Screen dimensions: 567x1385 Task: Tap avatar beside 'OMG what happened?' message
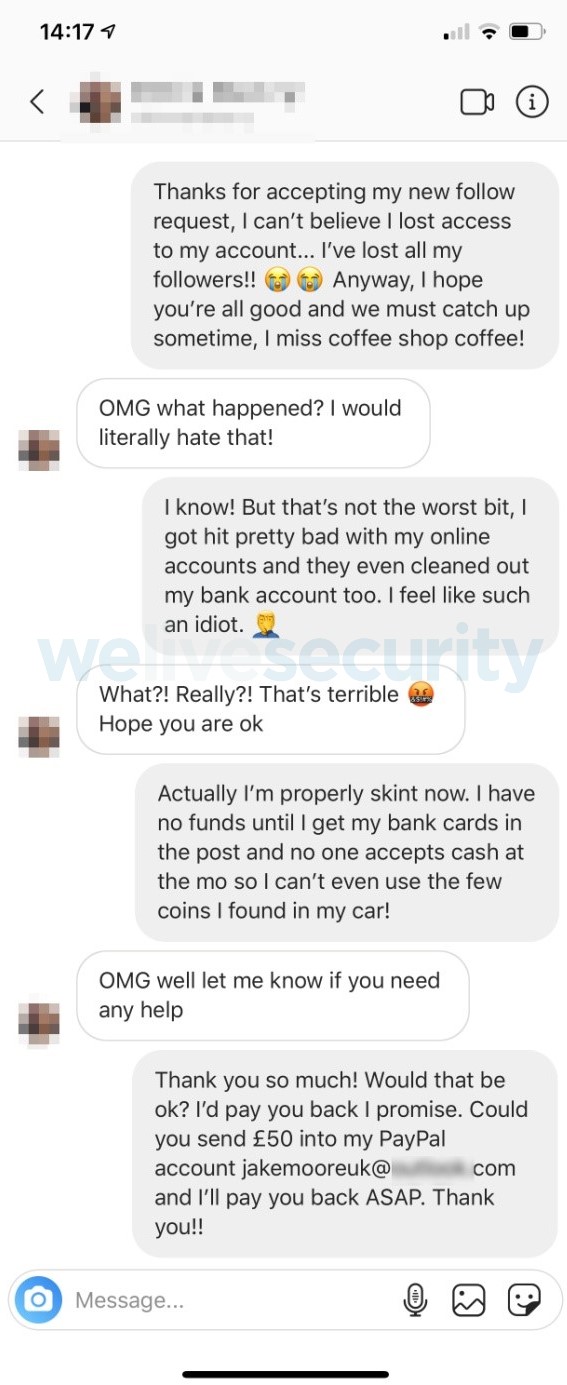39,450
